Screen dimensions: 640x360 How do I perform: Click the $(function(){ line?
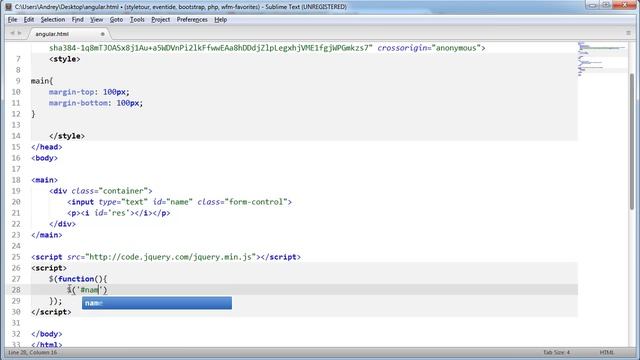(78, 279)
